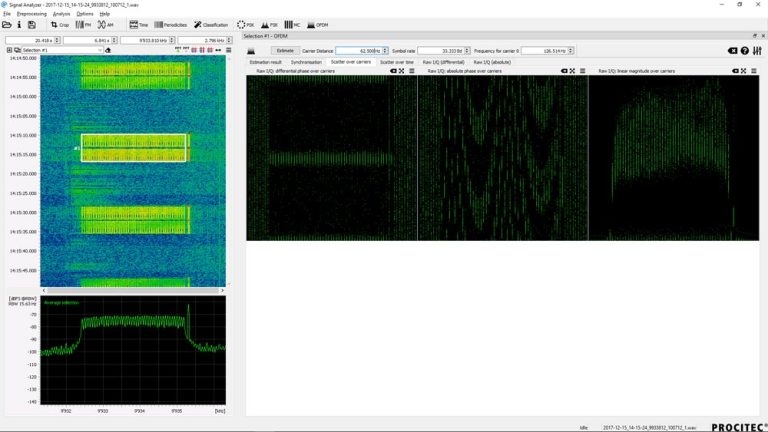768x432 pixels.
Task: Open the Preprocessing menu
Action: tap(31, 14)
